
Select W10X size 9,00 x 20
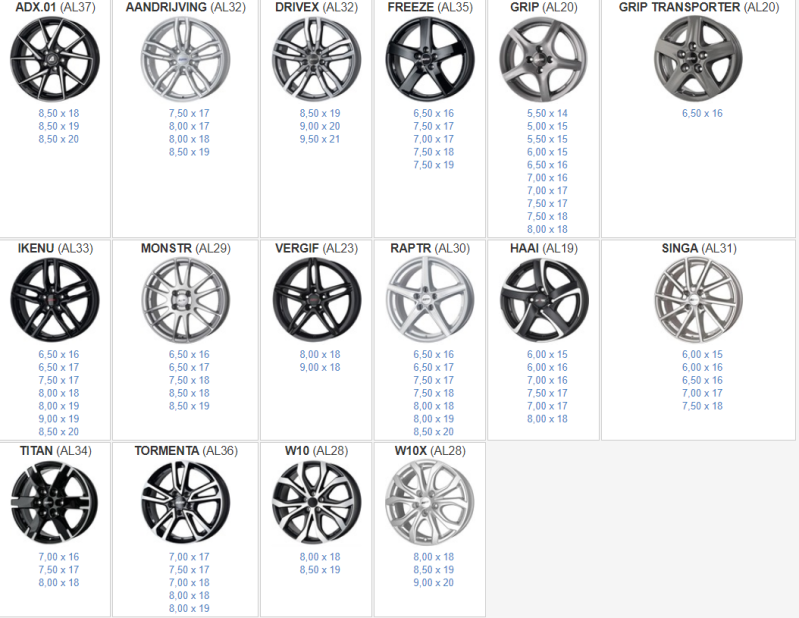click(x=434, y=582)
